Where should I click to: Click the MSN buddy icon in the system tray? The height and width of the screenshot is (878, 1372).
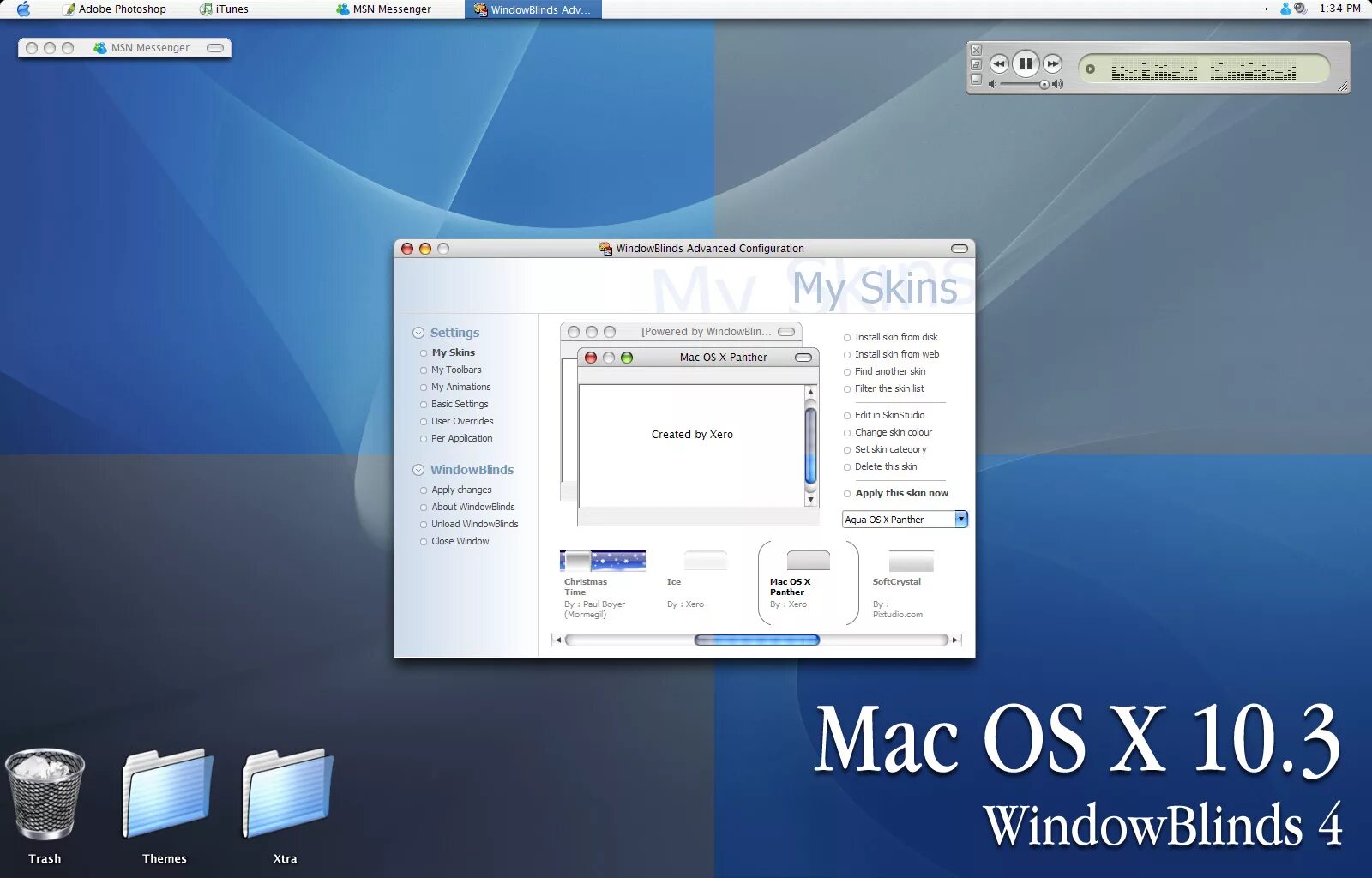1285,9
